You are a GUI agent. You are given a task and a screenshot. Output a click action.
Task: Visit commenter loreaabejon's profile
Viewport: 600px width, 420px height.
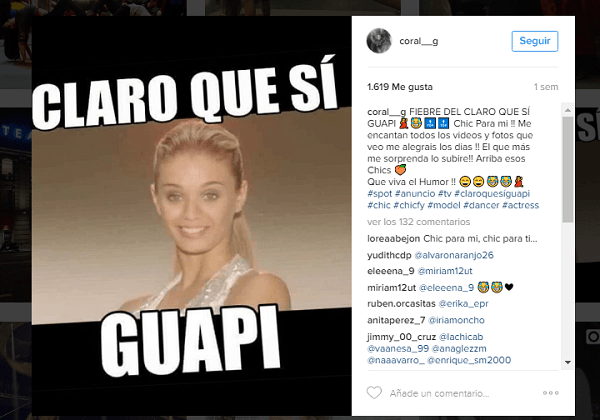pos(393,239)
